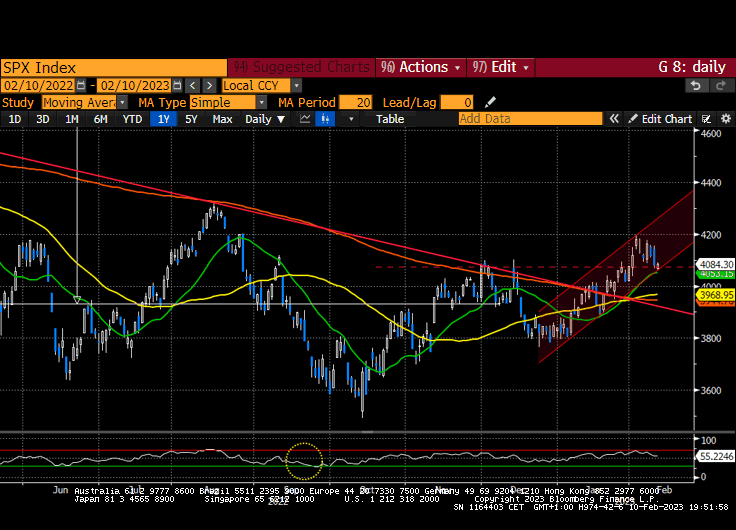Click the RSI value label 55.2246

click(717, 456)
